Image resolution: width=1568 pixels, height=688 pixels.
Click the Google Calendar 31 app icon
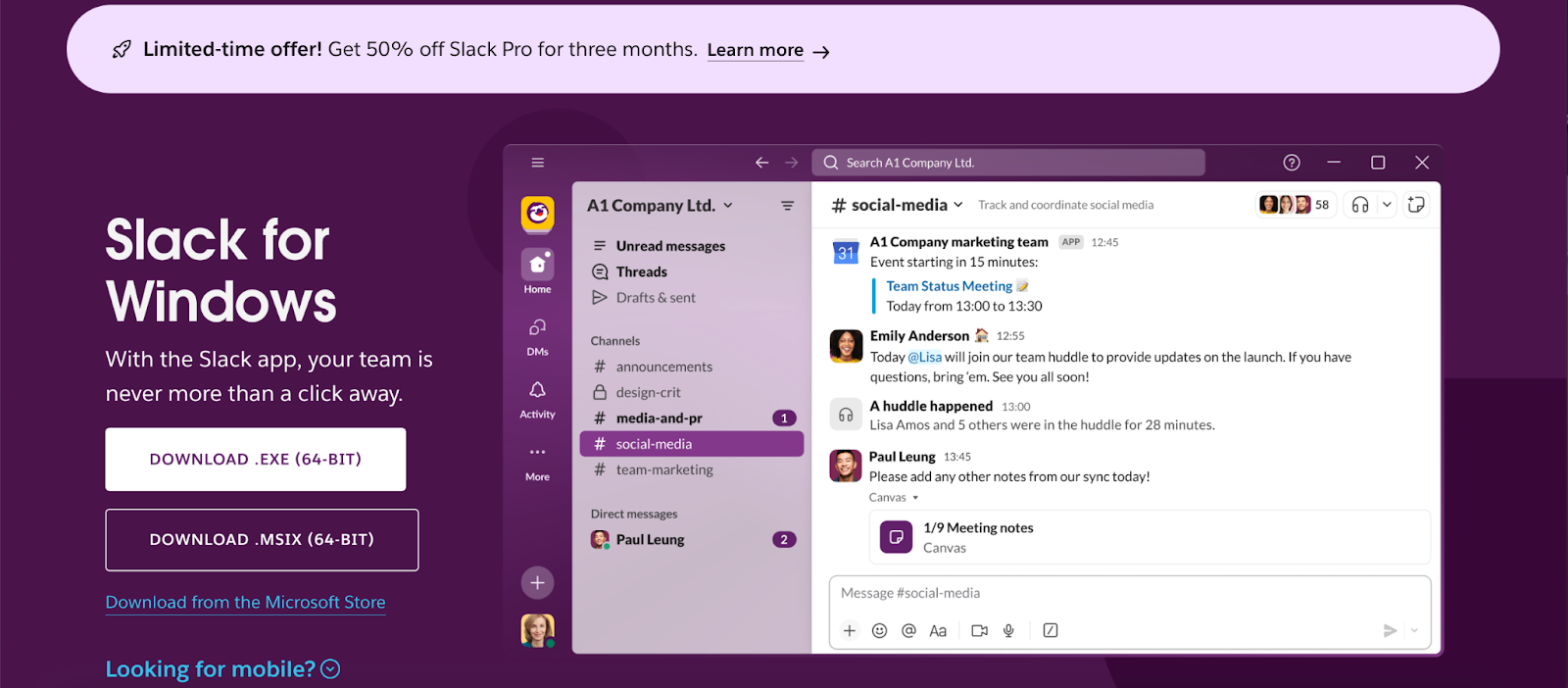(846, 252)
